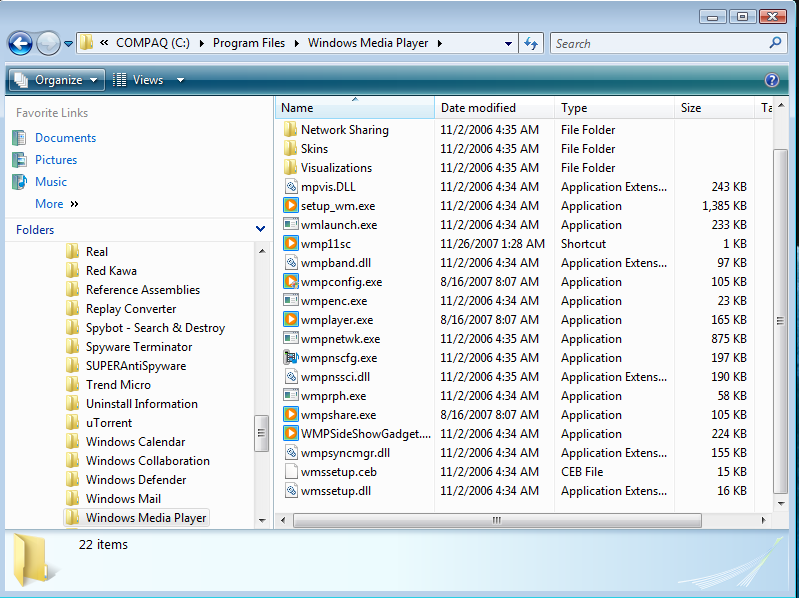Select the wmssetup.dll icon
The height and width of the screenshot is (598, 799).
[290, 491]
